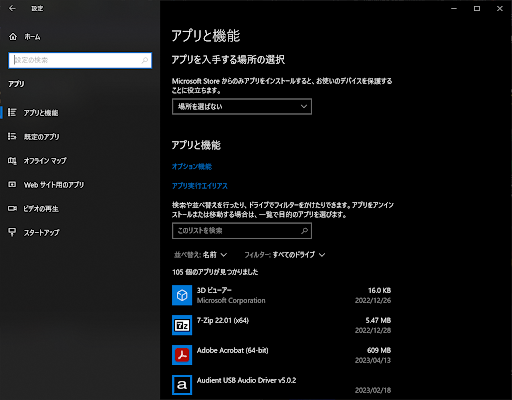Viewport: 512px width, 400px height.
Task: Select Audient USB Audio Driver v5.0.2 entry
Action: (x=246, y=380)
